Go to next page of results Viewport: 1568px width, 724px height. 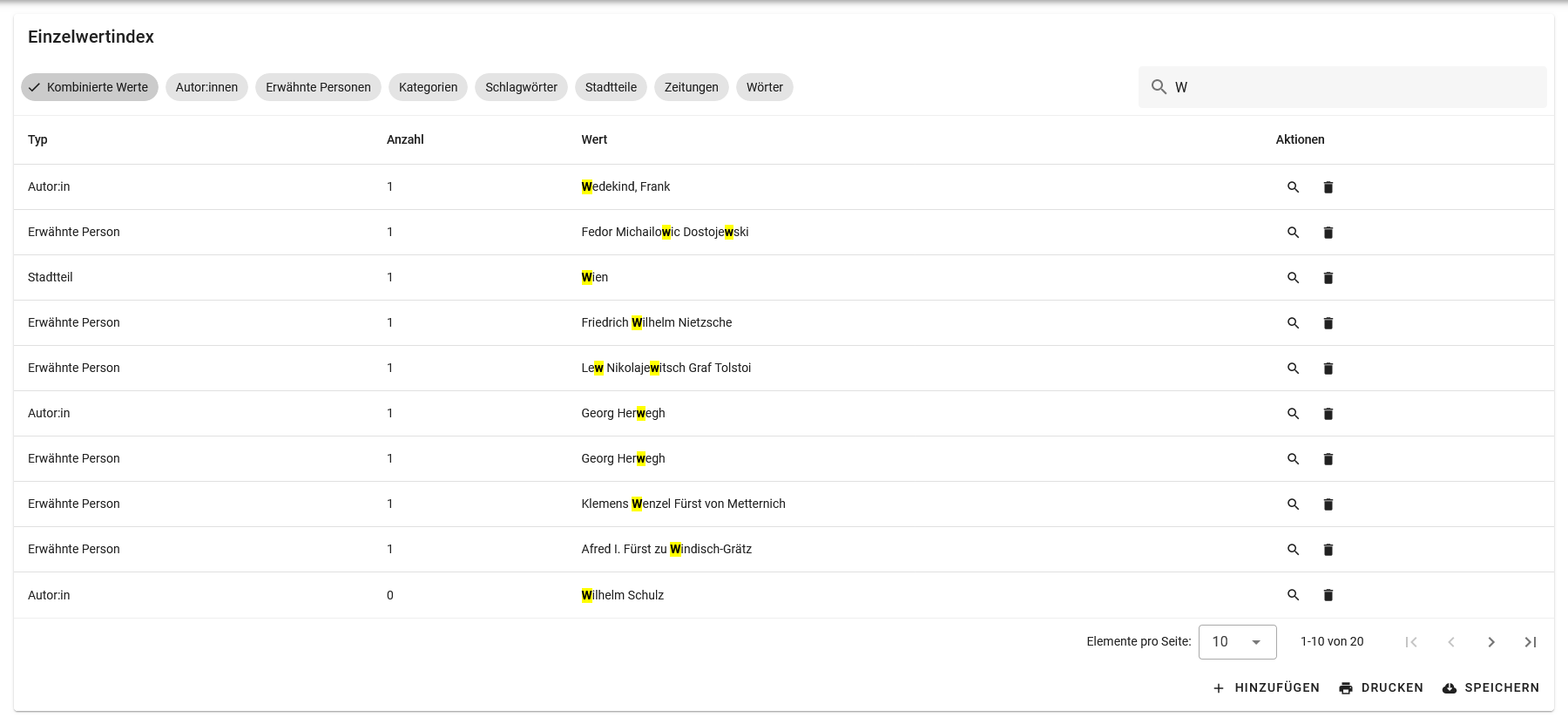[1490, 642]
